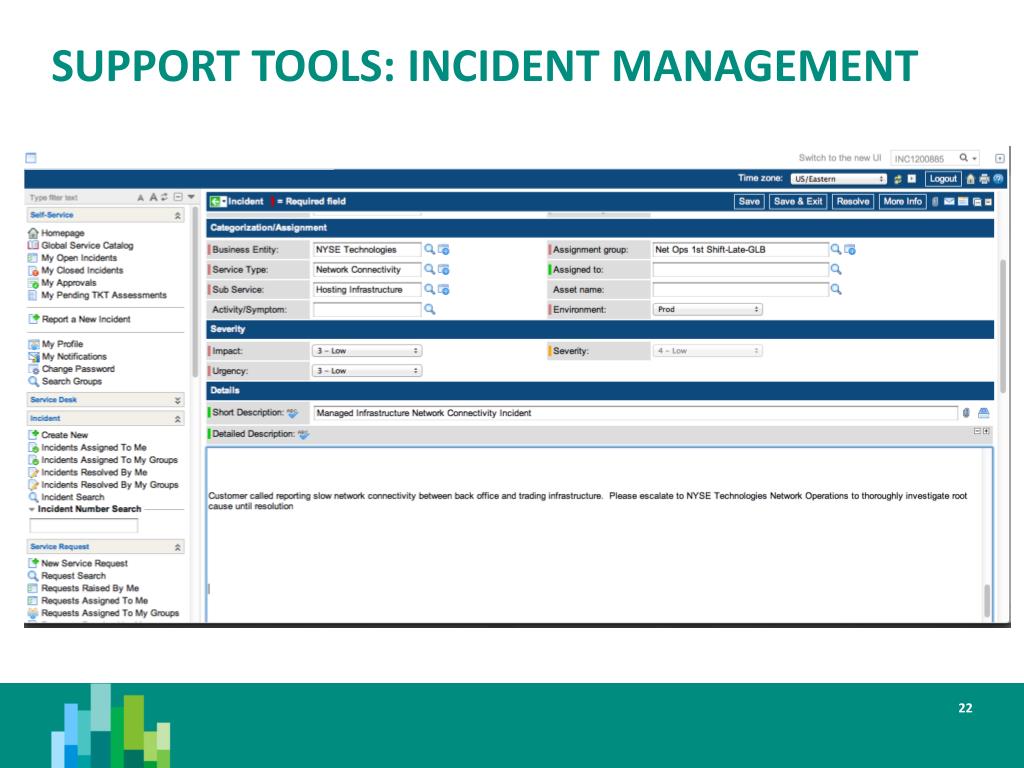
Task: Click the Incident Number Search input box
Action: (x=84, y=526)
